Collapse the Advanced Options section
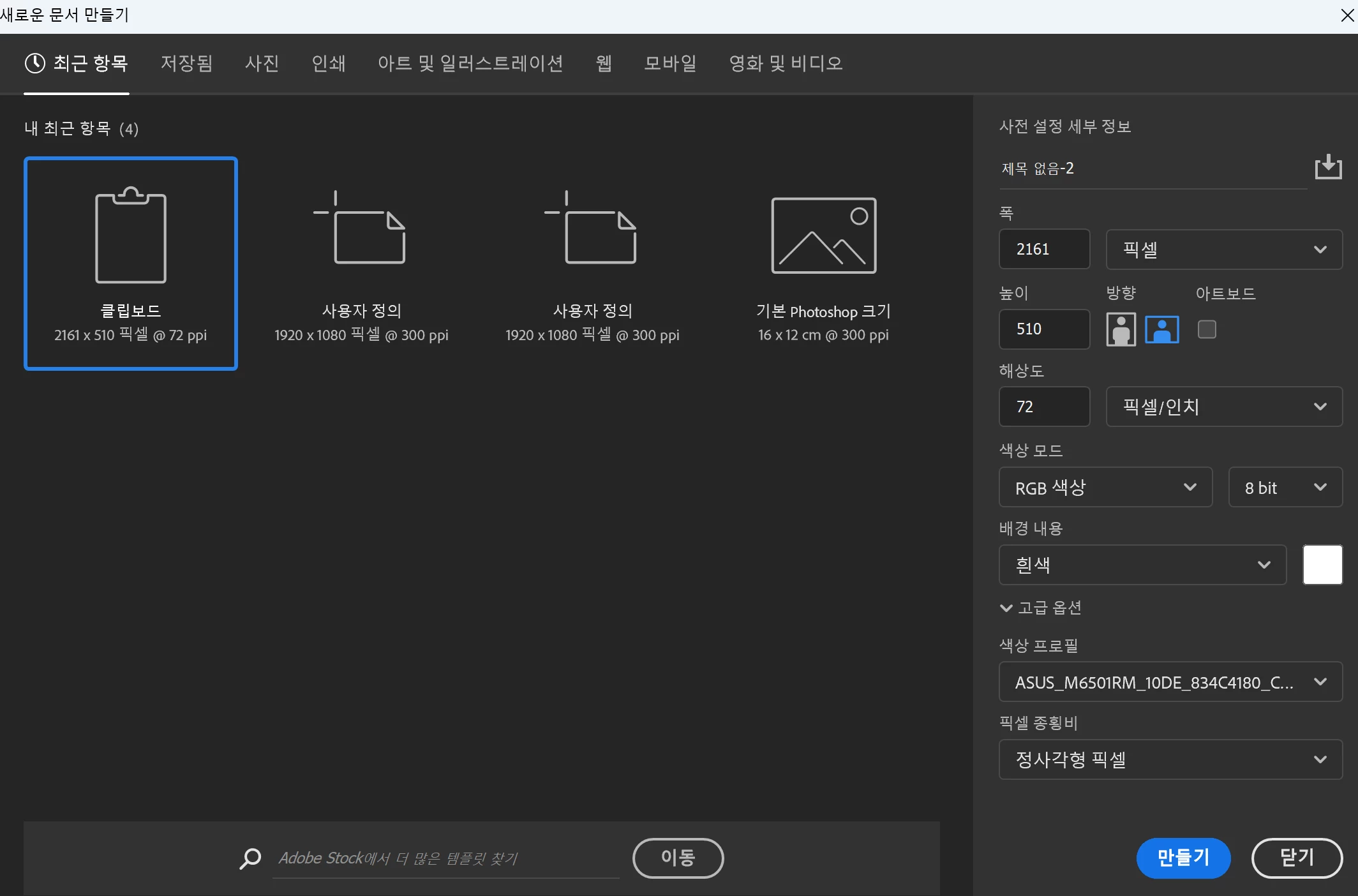Viewport: 1358px width, 896px height. coord(1006,608)
